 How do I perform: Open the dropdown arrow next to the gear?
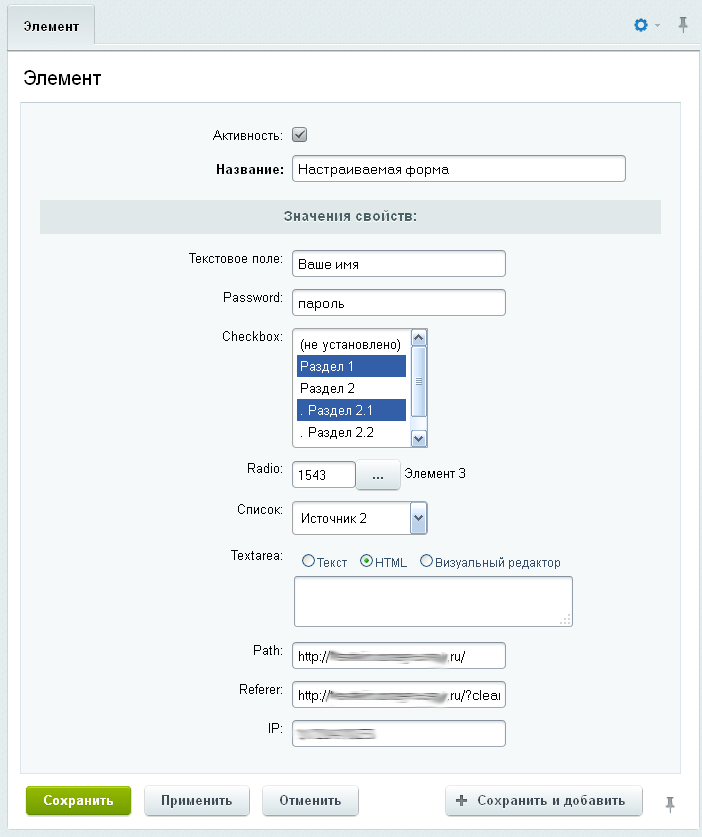pos(657,26)
